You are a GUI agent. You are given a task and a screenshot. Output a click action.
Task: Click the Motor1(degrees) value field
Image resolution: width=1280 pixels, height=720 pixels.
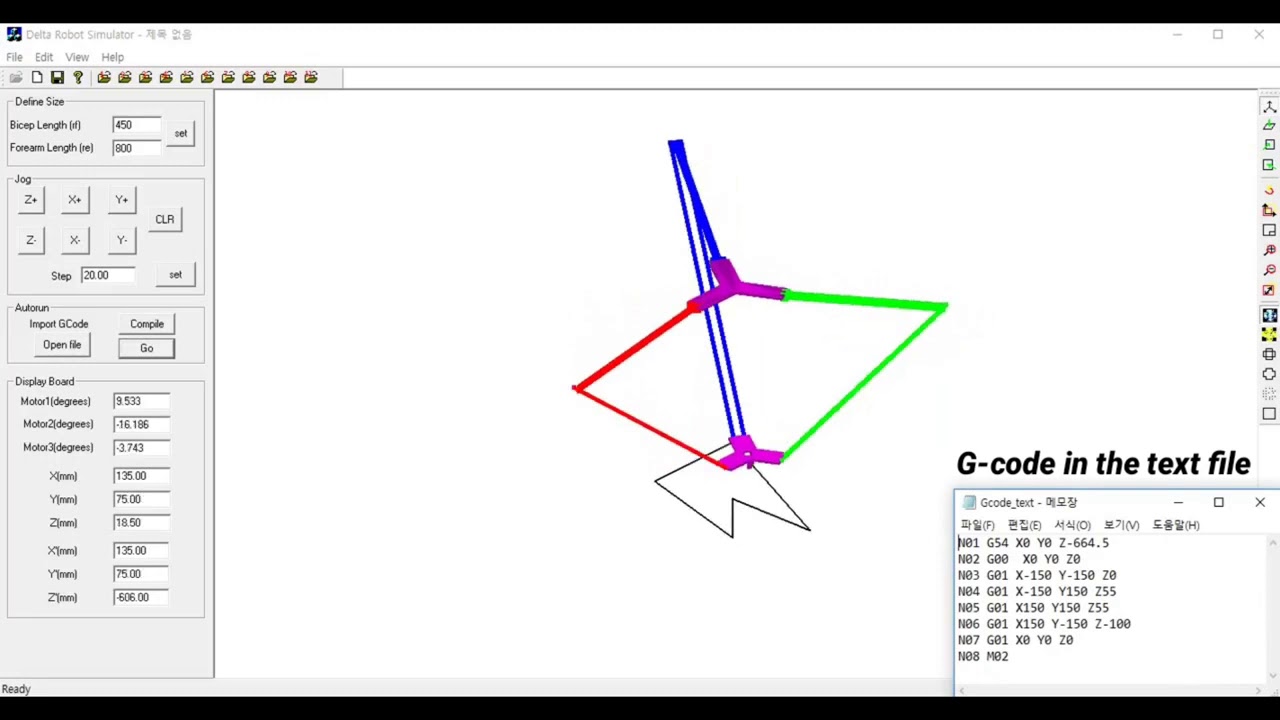pos(141,401)
